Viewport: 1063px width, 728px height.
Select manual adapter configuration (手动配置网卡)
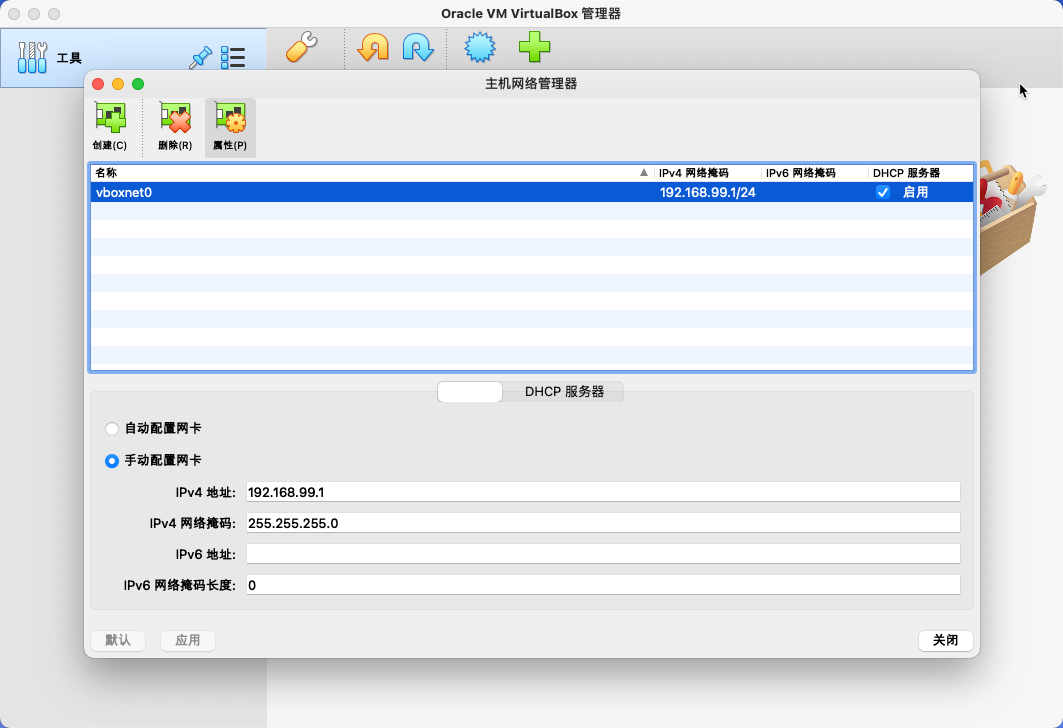pos(112,461)
